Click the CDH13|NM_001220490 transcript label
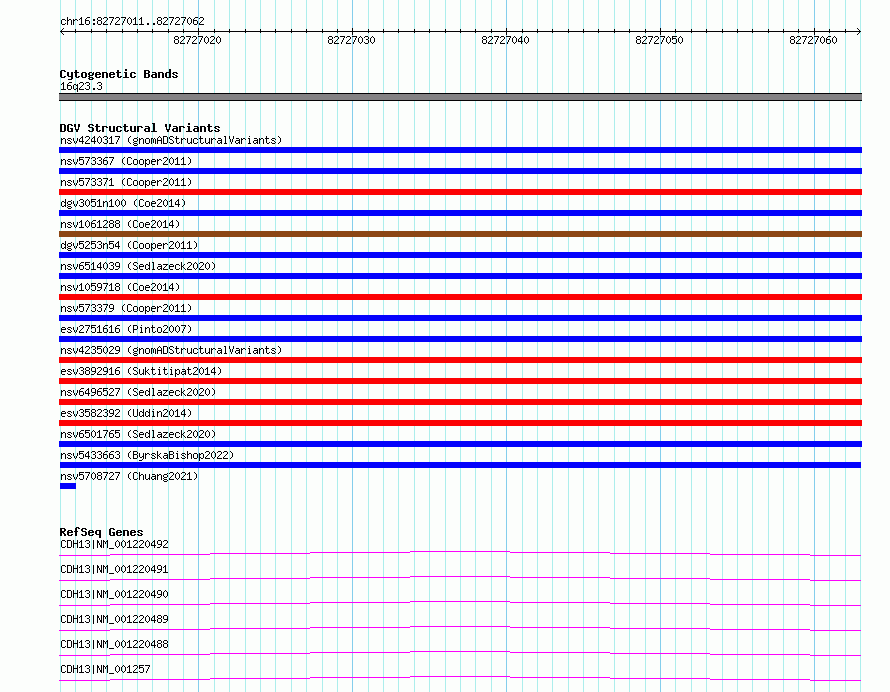Image resolution: width=890 pixels, height=692 pixels. [114, 594]
